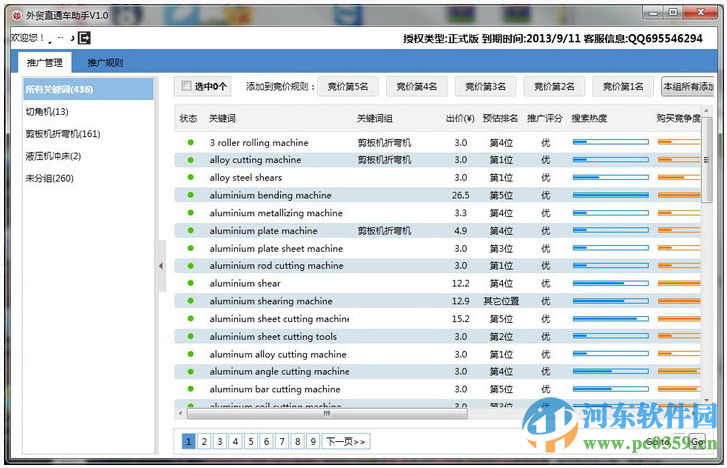Select the row 'aluminum angle cutting machine'
Image resolution: width=727 pixels, height=468 pixels.
coord(437,372)
